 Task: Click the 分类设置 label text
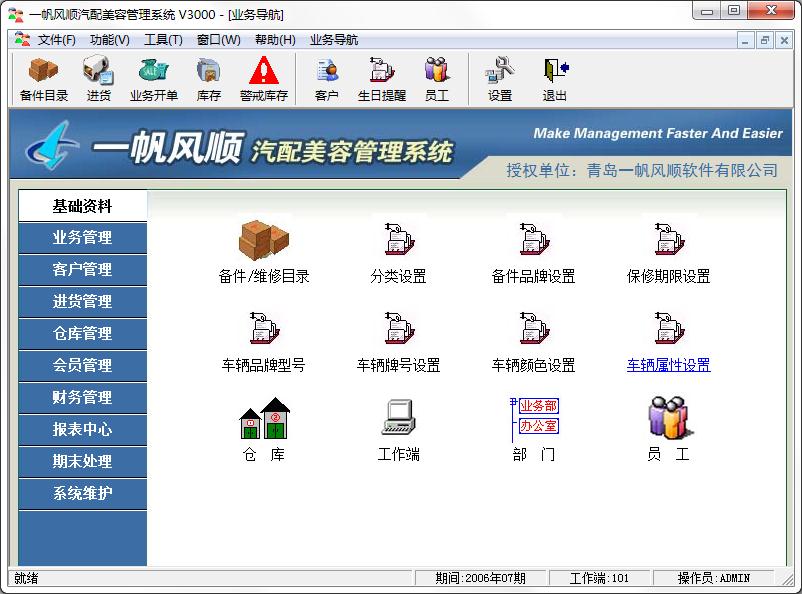pos(398,276)
